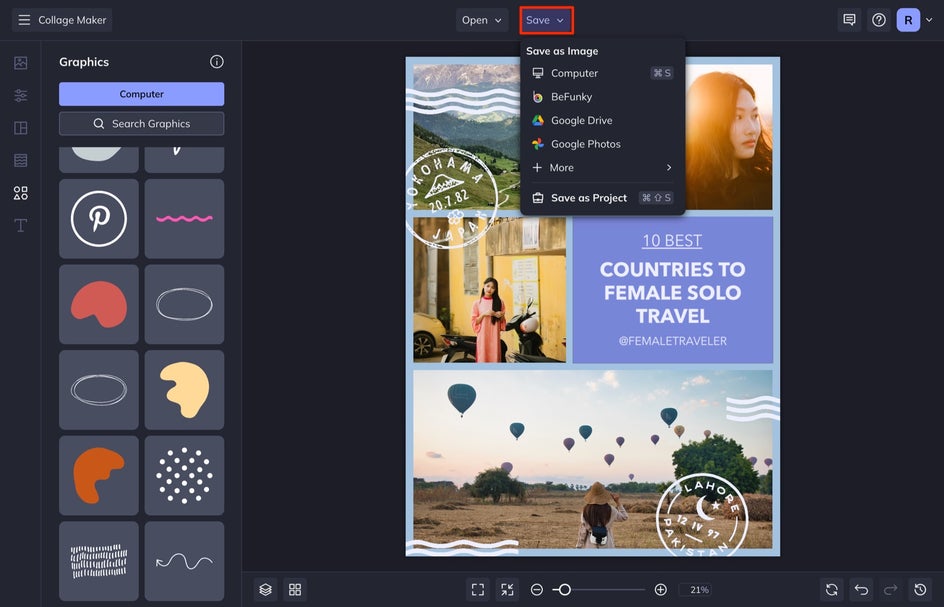Select the Yokohama Japan stamp graphic
Viewport: 944px width, 607px height.
(x=451, y=198)
